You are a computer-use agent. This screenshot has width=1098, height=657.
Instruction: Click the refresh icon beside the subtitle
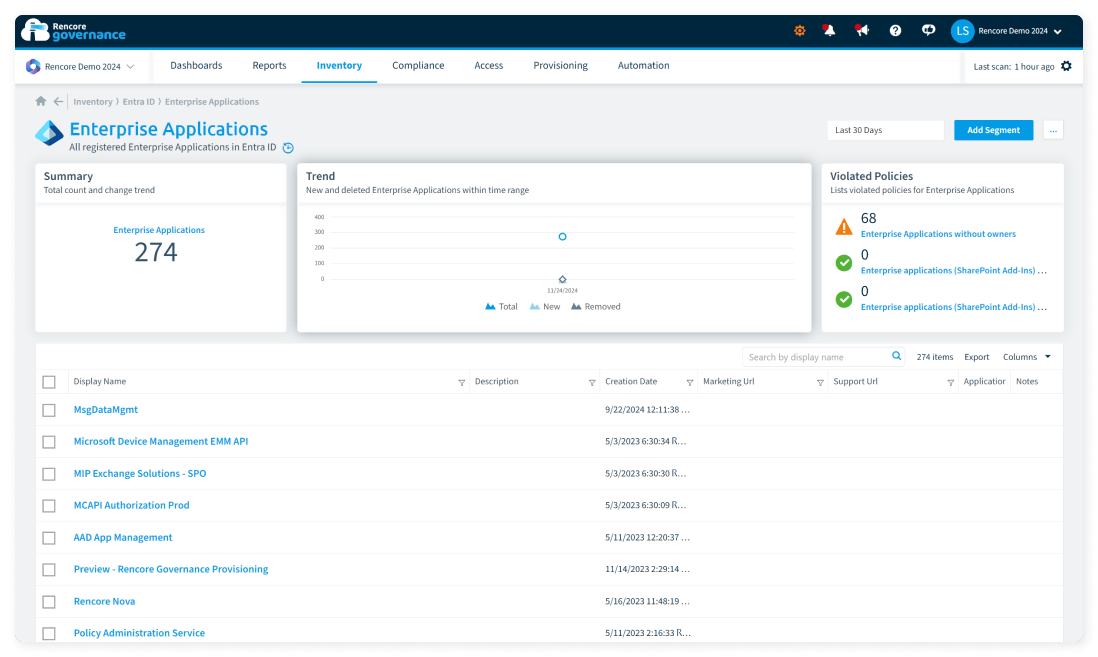(288, 148)
